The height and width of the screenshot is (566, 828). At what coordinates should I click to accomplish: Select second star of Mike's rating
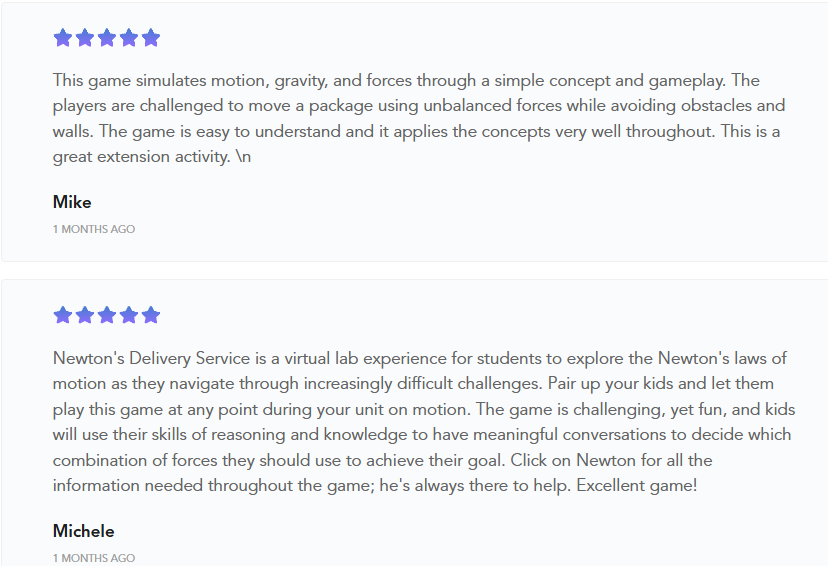pyautogui.click(x=85, y=38)
